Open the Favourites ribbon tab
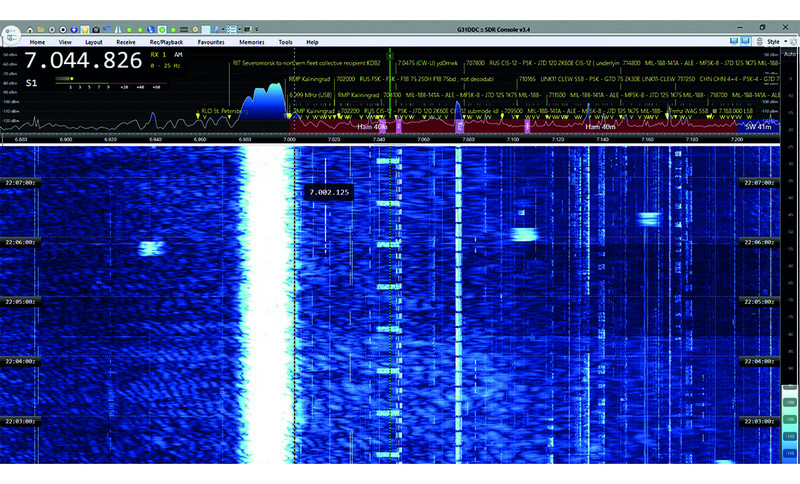800x484 pixels. click(211, 43)
